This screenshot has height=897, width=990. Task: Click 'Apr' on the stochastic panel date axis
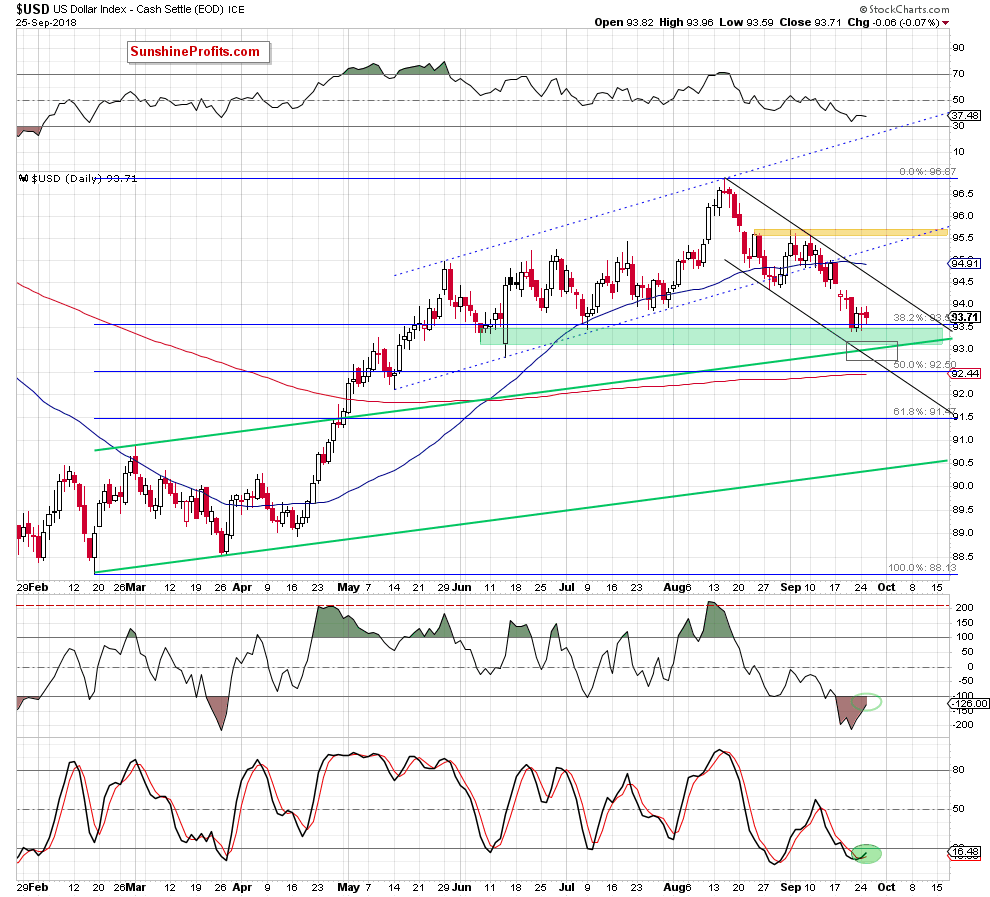[x=242, y=887]
